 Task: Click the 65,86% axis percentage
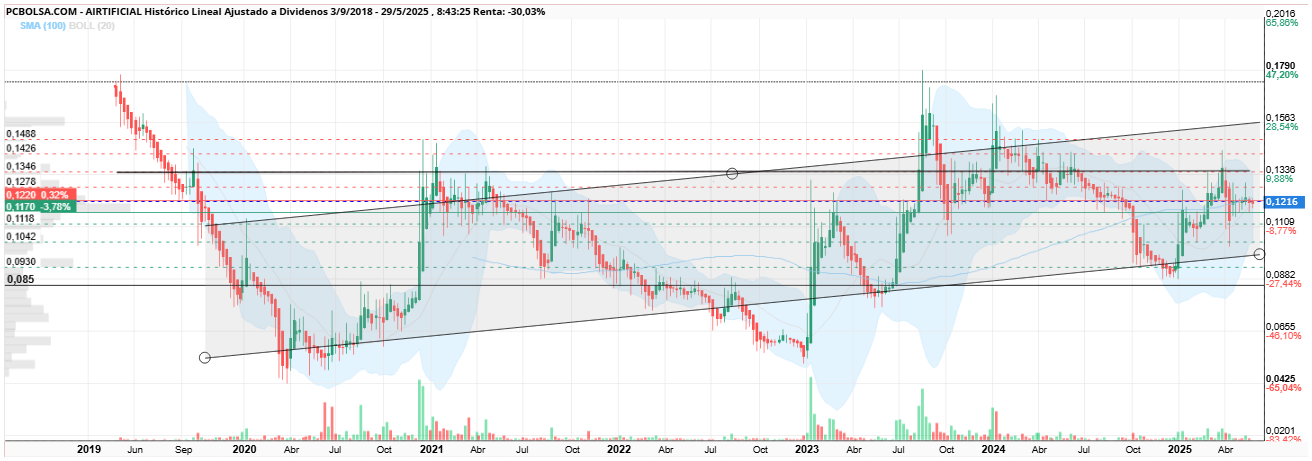[1280, 22]
